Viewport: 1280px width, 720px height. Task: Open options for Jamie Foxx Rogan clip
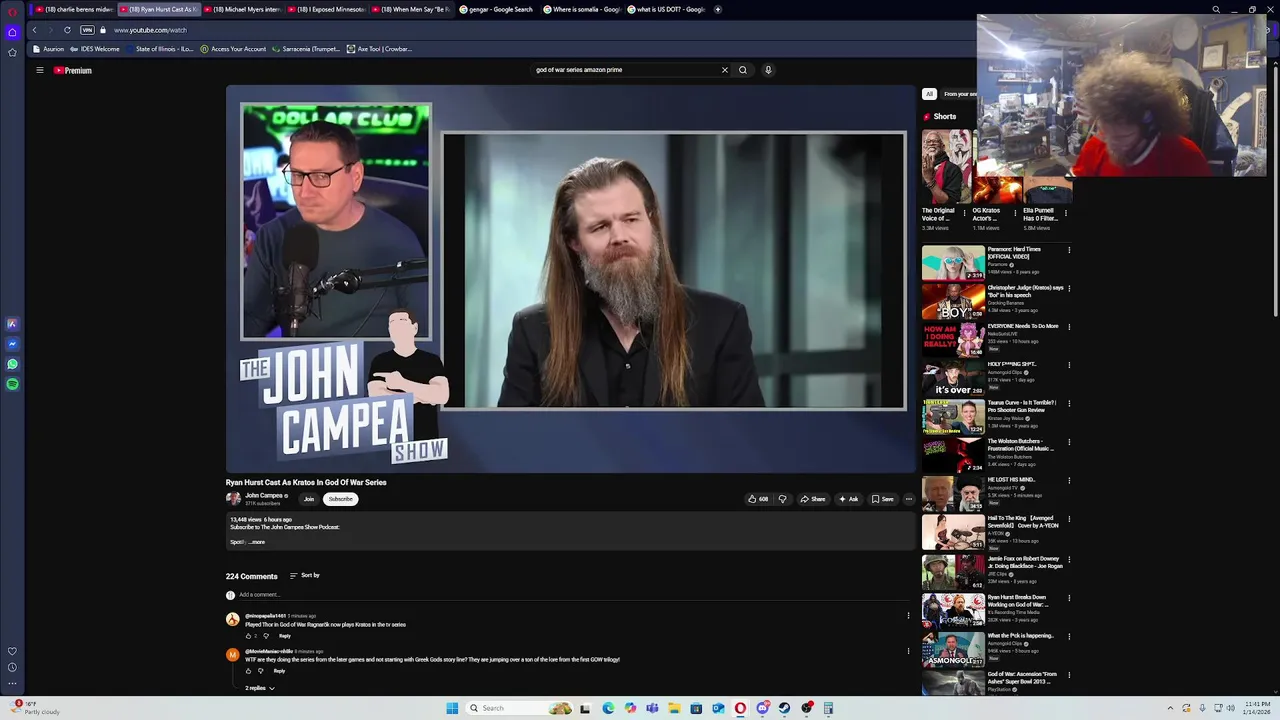(1069, 559)
